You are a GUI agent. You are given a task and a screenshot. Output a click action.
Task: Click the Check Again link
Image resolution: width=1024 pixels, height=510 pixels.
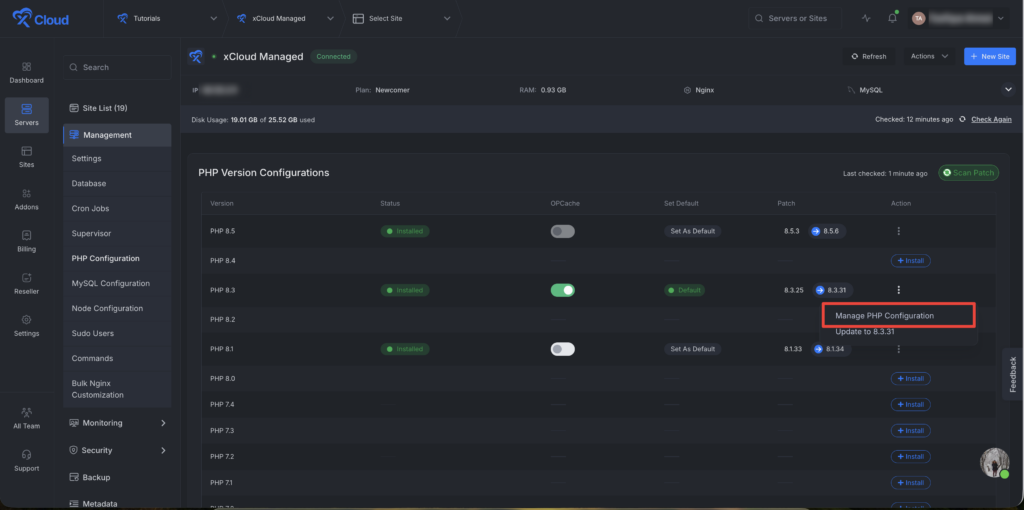(991, 119)
